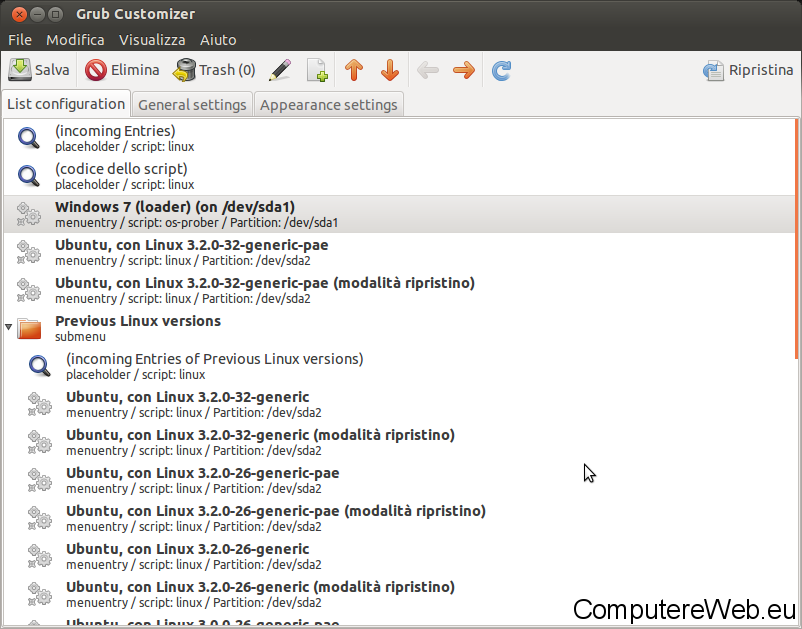The height and width of the screenshot is (629, 802).
Task: Open the Aiuto menu
Action: [218, 40]
